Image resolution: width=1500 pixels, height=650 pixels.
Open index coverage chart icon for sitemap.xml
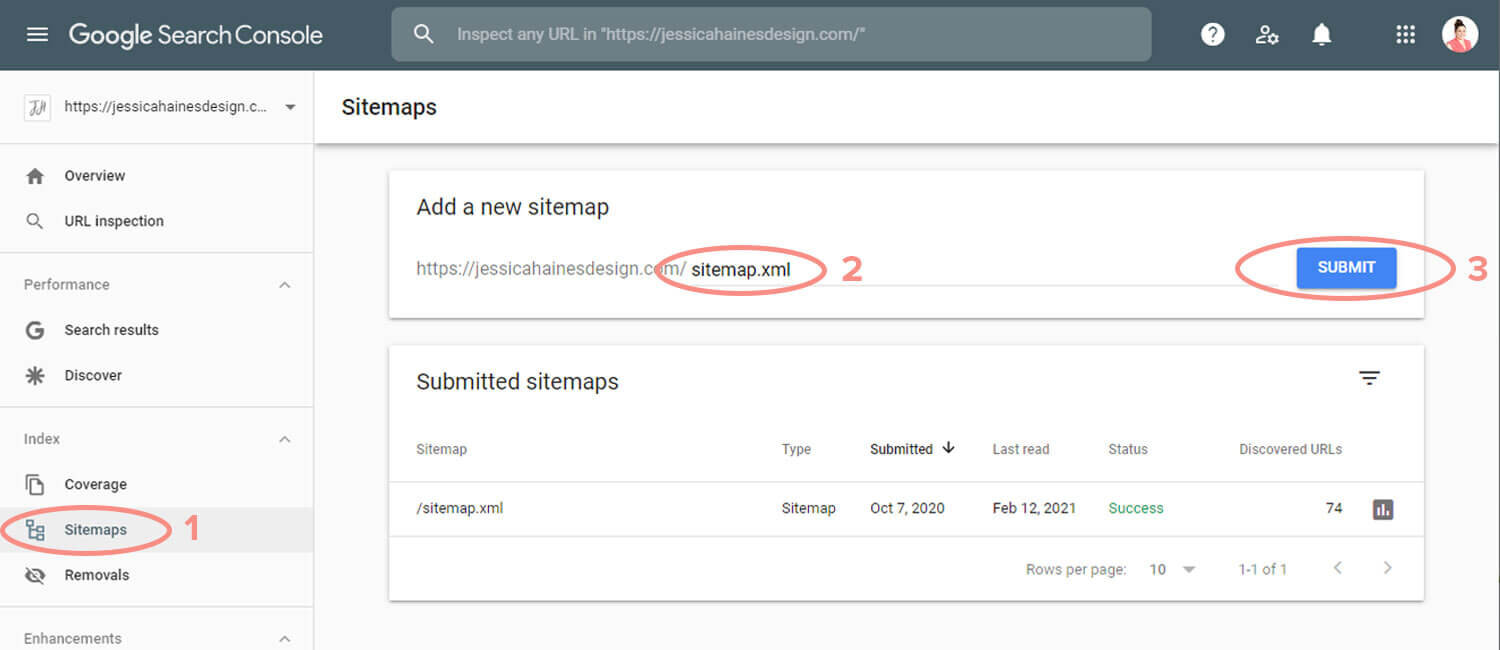(x=1383, y=509)
